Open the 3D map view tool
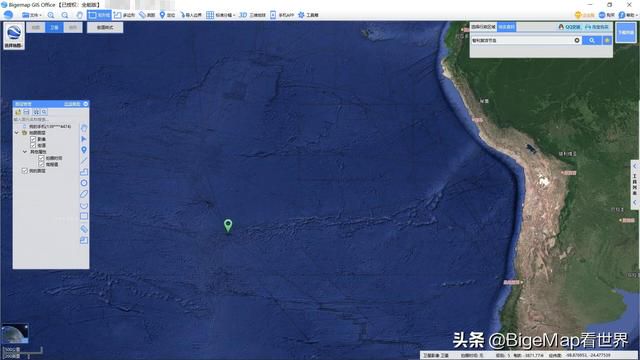The image size is (640, 360). [252, 15]
